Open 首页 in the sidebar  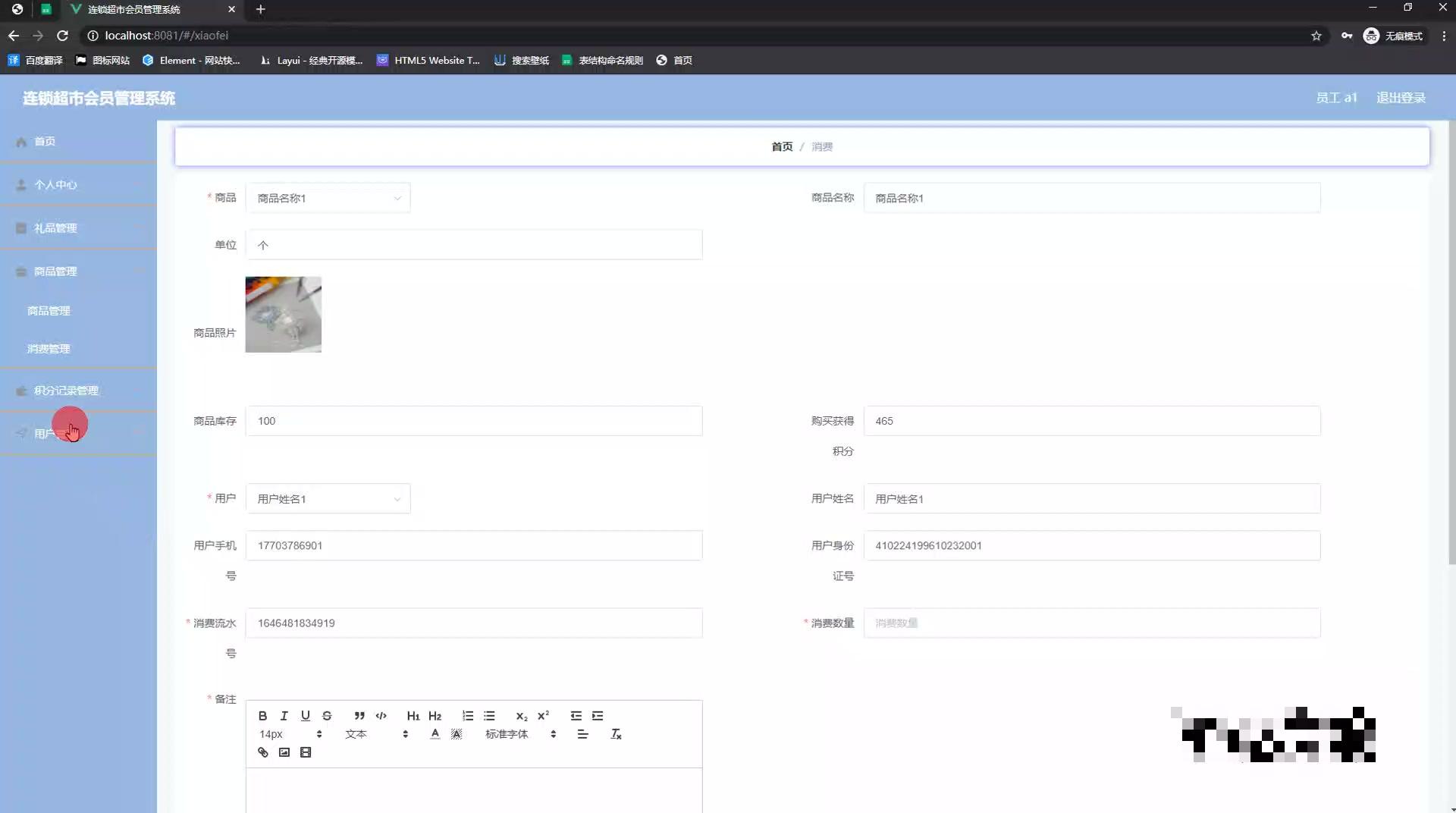pyautogui.click(x=78, y=142)
